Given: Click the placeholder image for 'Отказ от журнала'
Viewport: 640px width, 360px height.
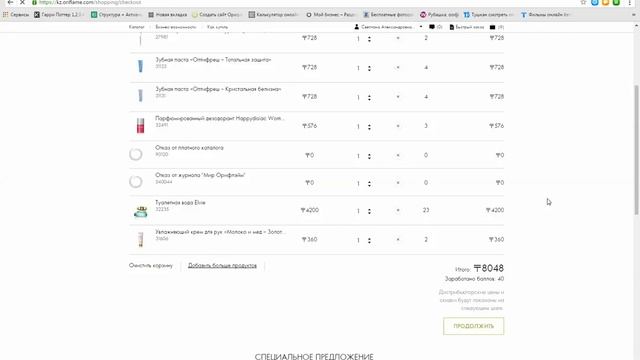Looking at the screenshot, I should tap(136, 182).
